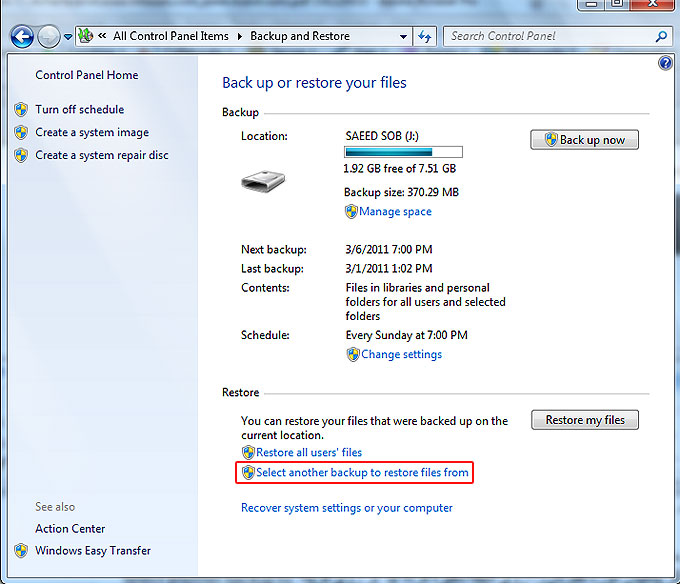The image size is (680, 584).
Task: Go to Control Panel Home
Action: [87, 75]
